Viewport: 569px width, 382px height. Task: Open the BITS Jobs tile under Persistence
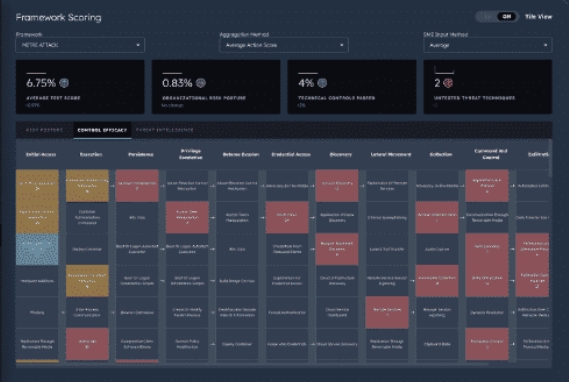point(137,217)
